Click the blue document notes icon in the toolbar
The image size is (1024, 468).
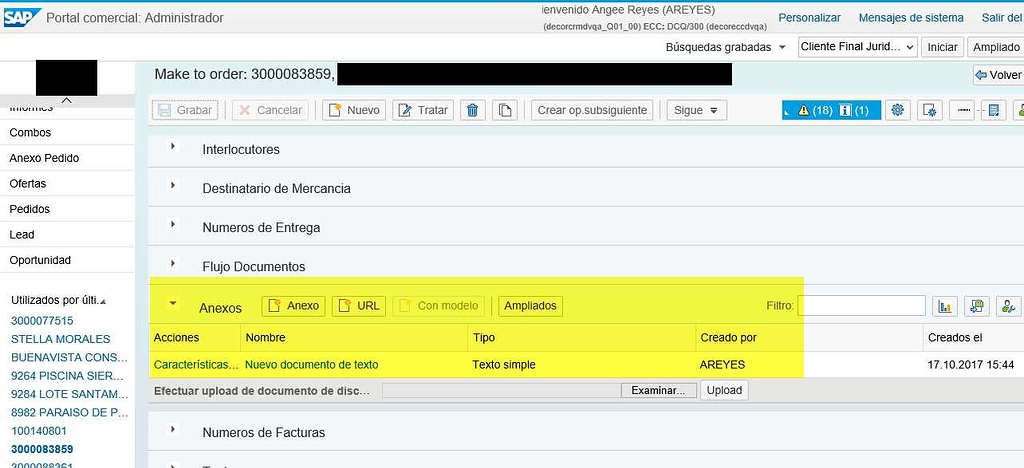[993, 110]
